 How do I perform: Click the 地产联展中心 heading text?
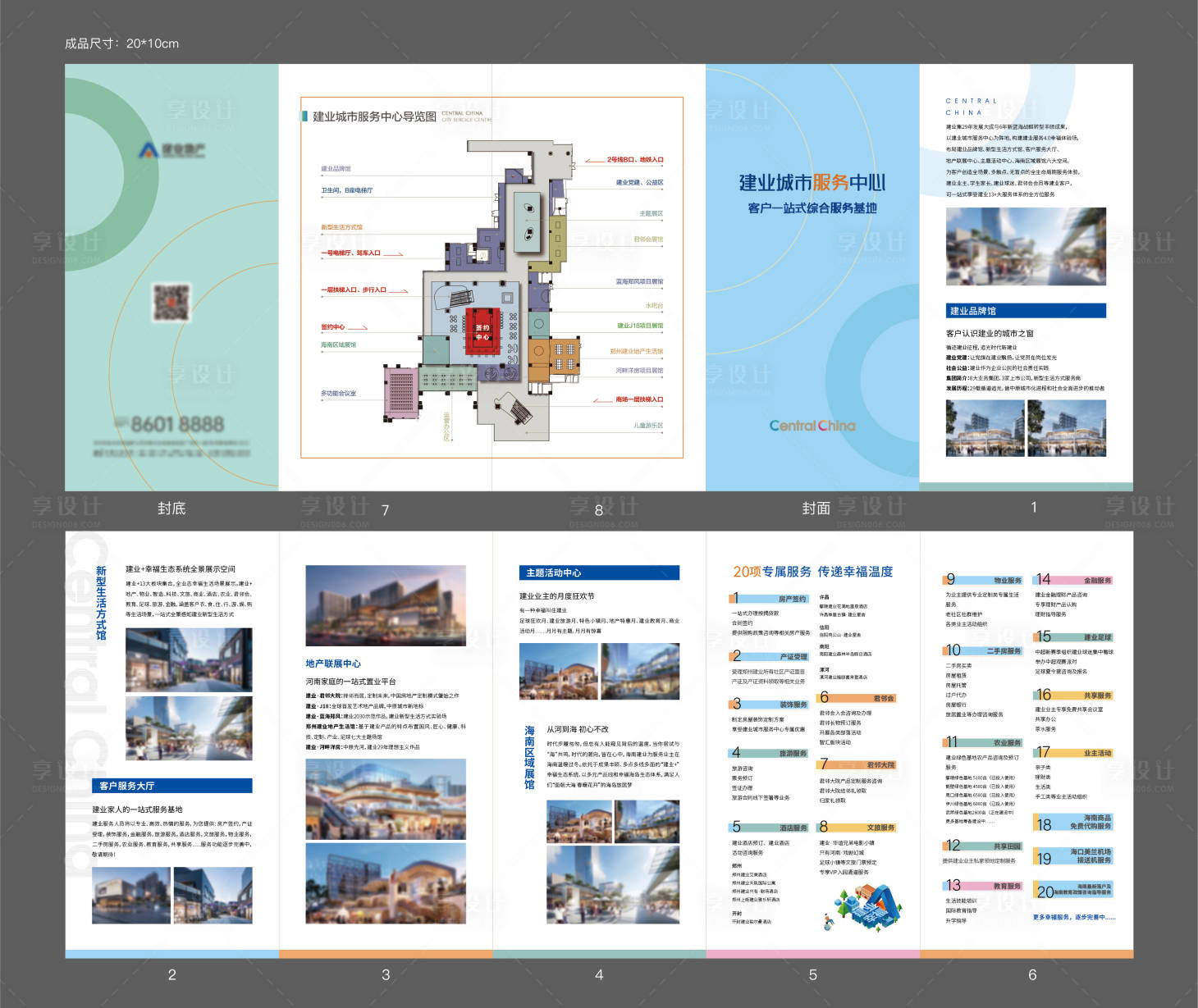tap(333, 664)
